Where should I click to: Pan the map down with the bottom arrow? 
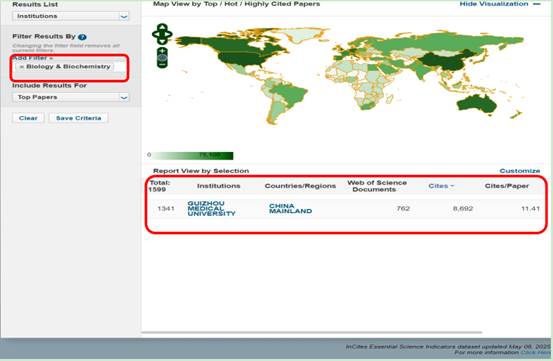(162, 41)
